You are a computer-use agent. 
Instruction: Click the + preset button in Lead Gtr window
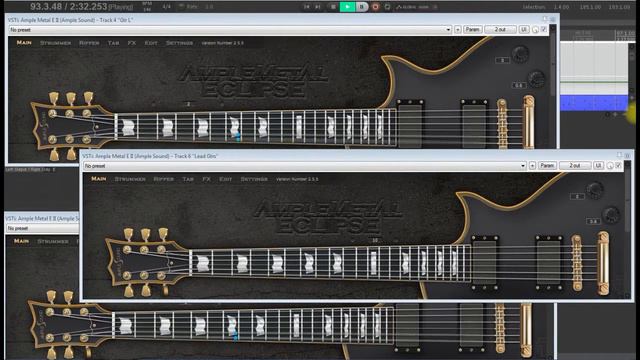532,166
